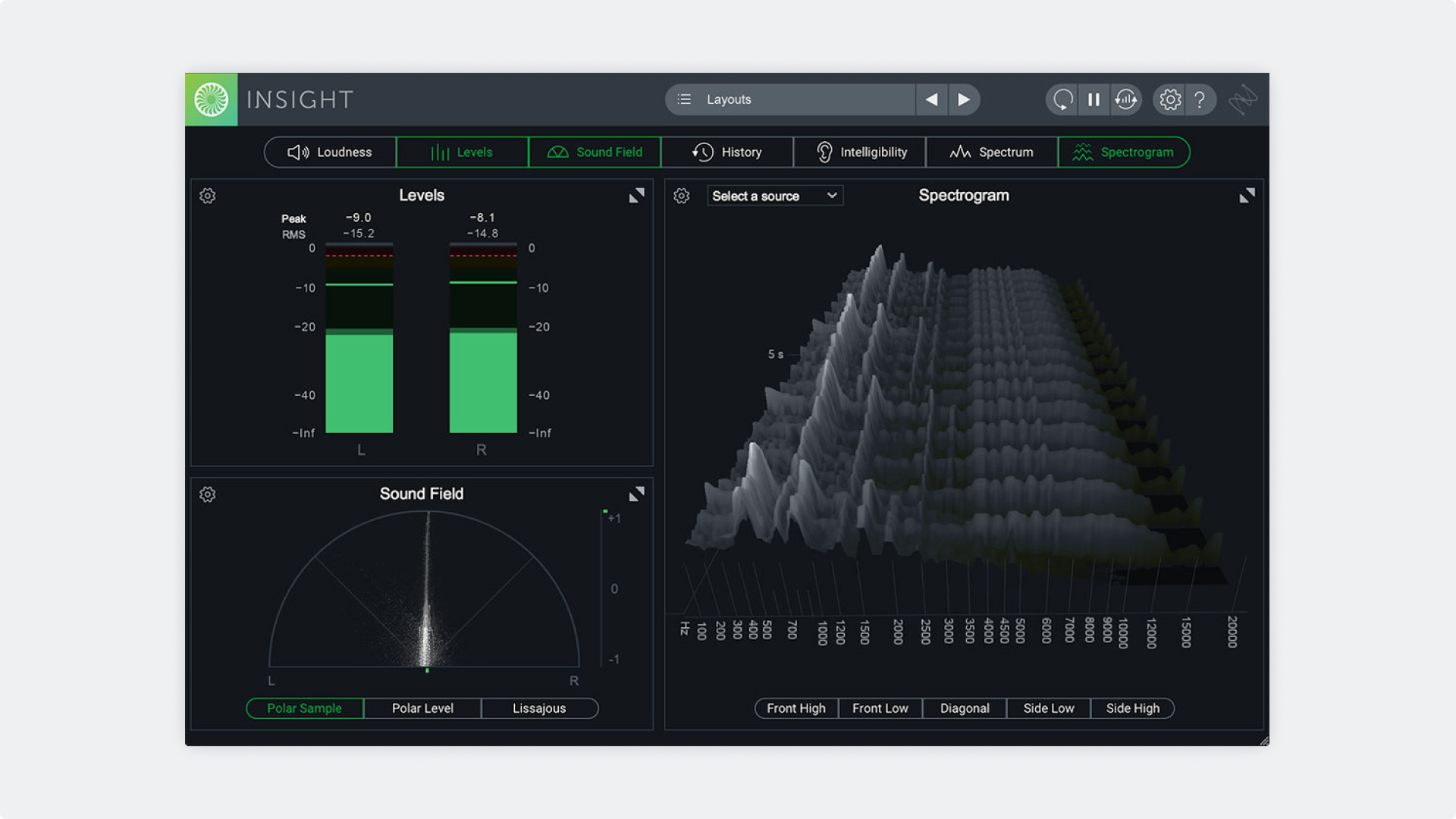
Task: Click the pause metering icon
Action: tap(1094, 99)
